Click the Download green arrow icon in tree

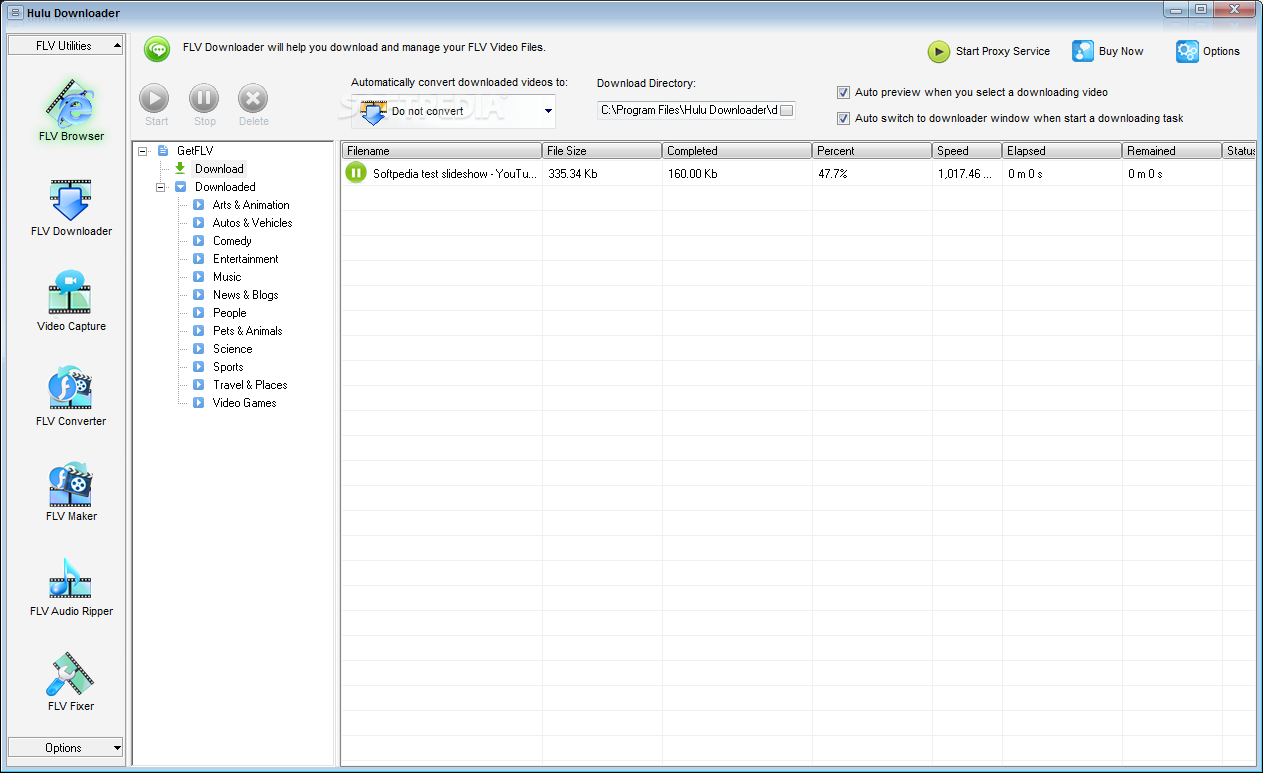tap(180, 169)
